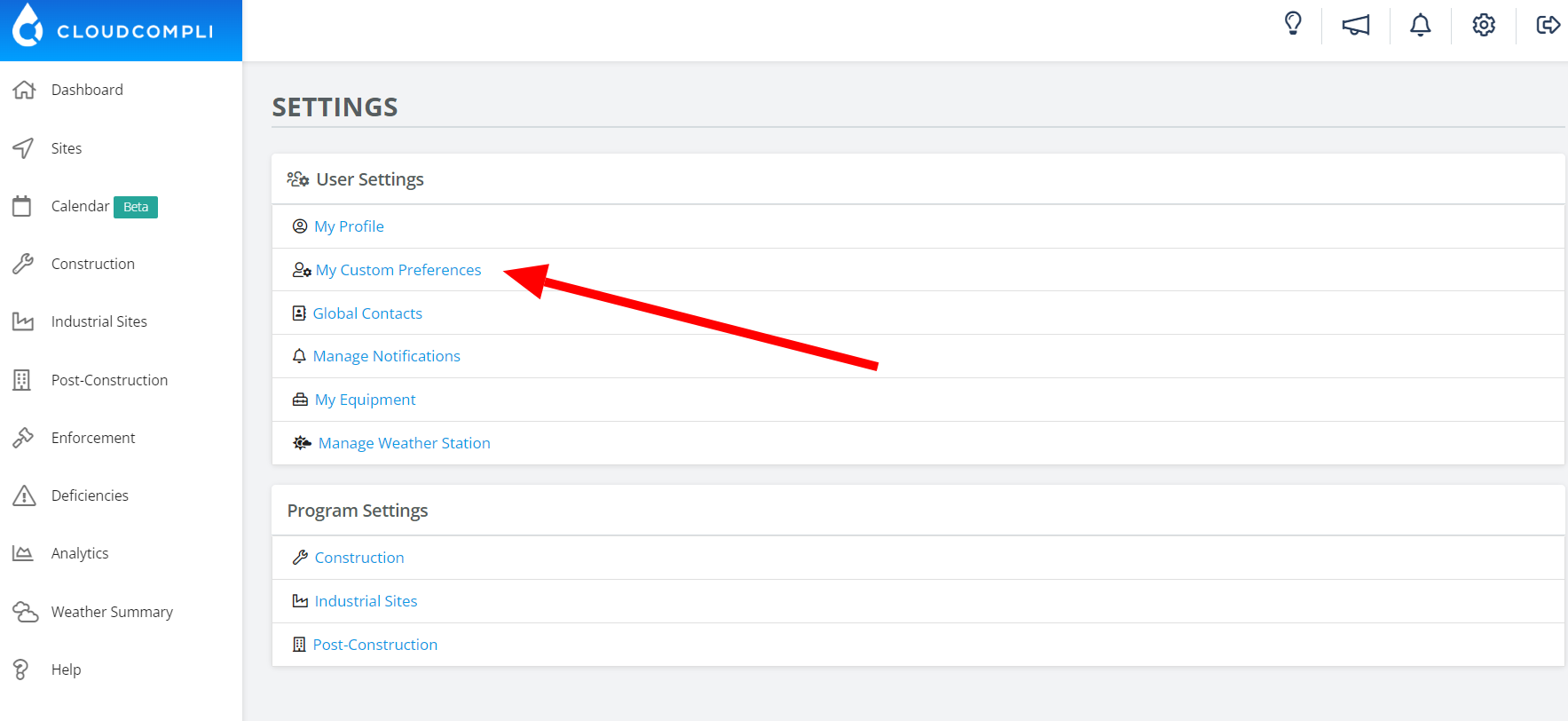Click the Global Contacts address book icon

pos(299,313)
